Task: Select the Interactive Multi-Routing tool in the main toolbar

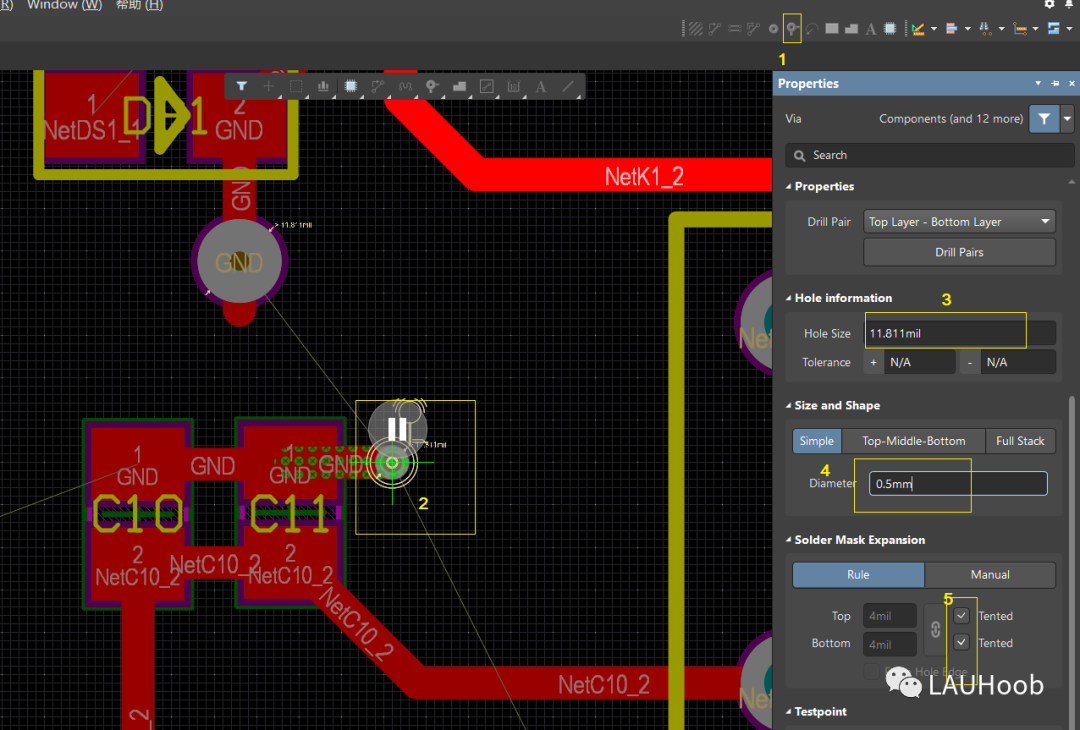Action: [754, 29]
